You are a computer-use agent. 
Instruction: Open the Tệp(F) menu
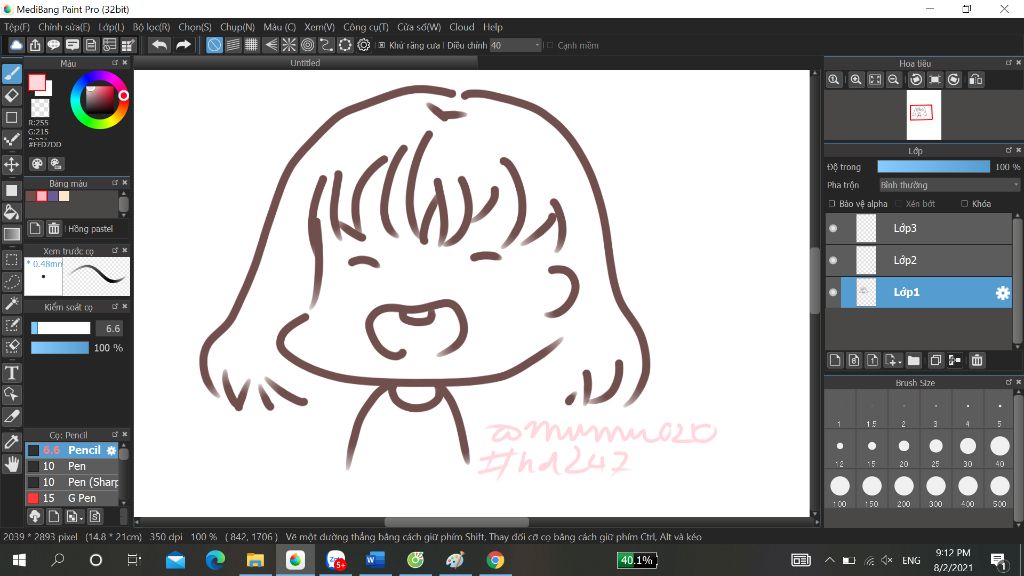(17, 27)
